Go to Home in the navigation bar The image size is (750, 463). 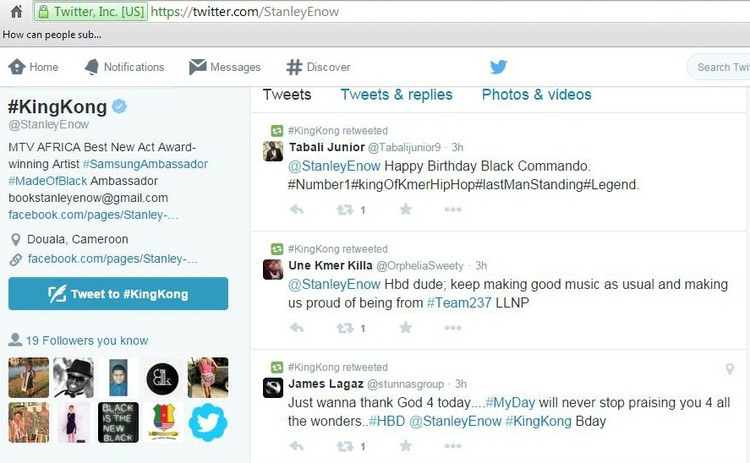[x=33, y=67]
